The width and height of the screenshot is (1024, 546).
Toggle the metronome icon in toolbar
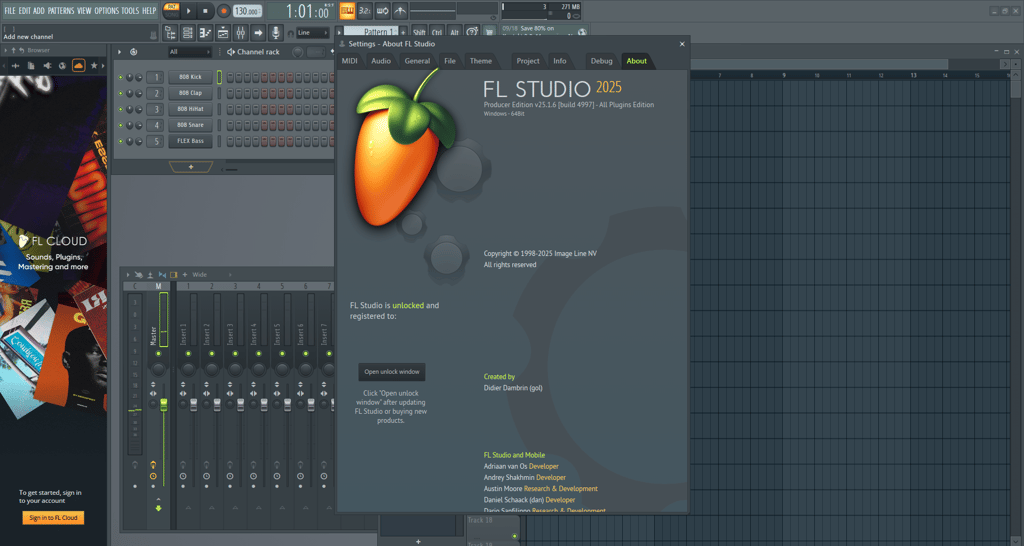point(400,10)
